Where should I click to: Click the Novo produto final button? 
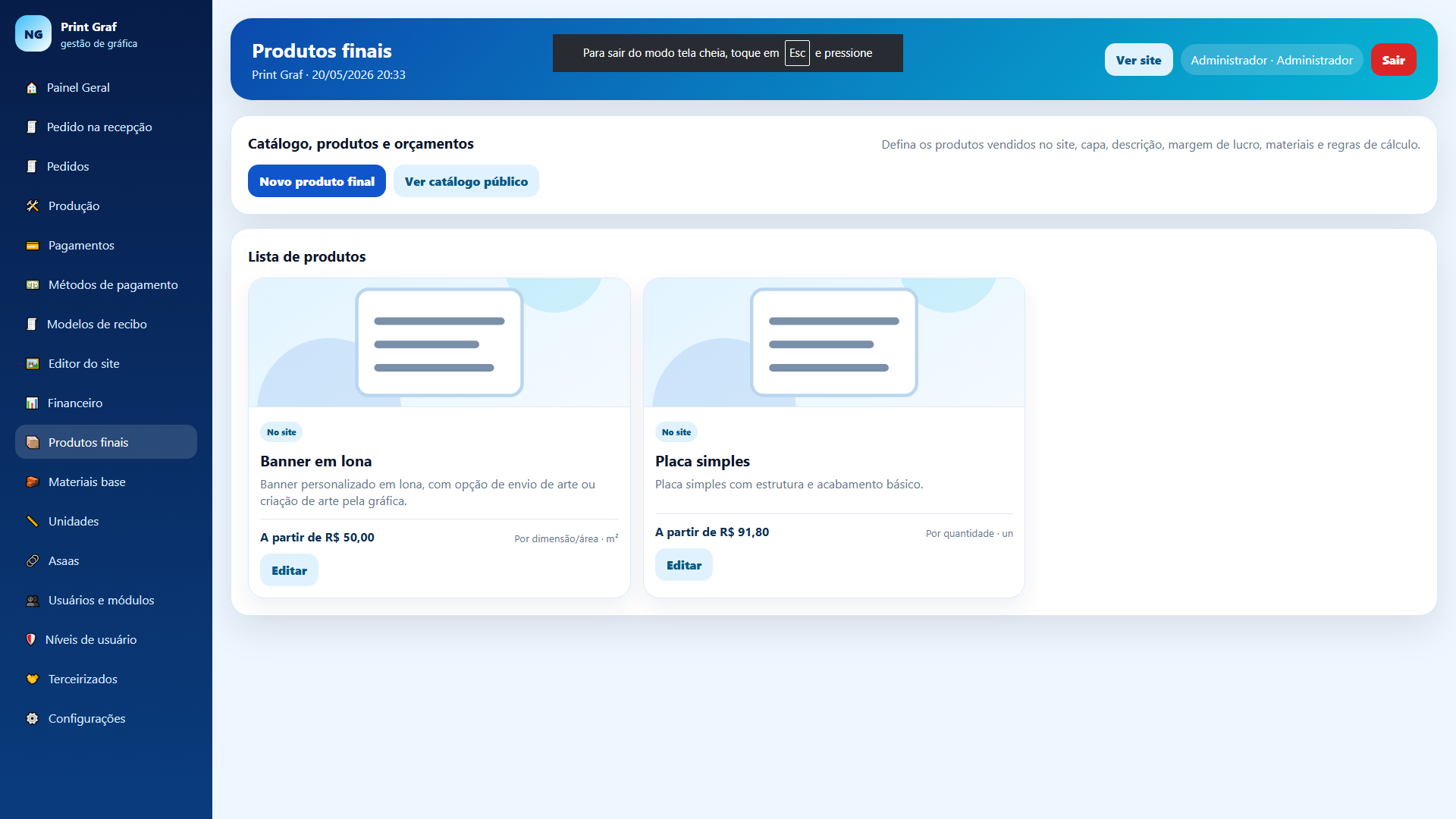tap(317, 181)
